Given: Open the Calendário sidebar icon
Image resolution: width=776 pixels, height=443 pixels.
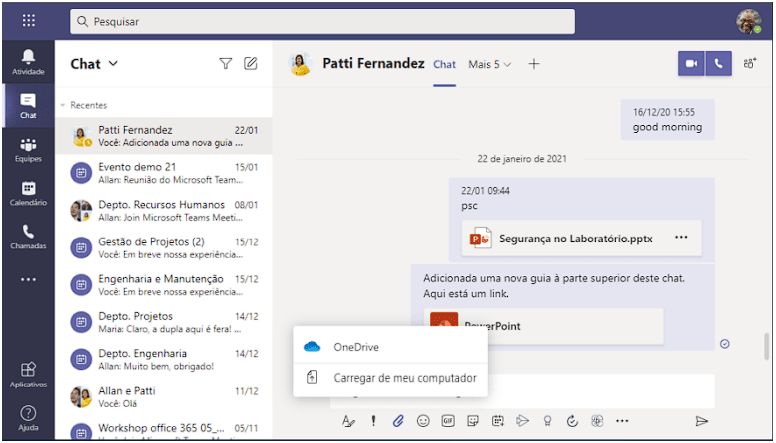Looking at the screenshot, I should (x=28, y=194).
